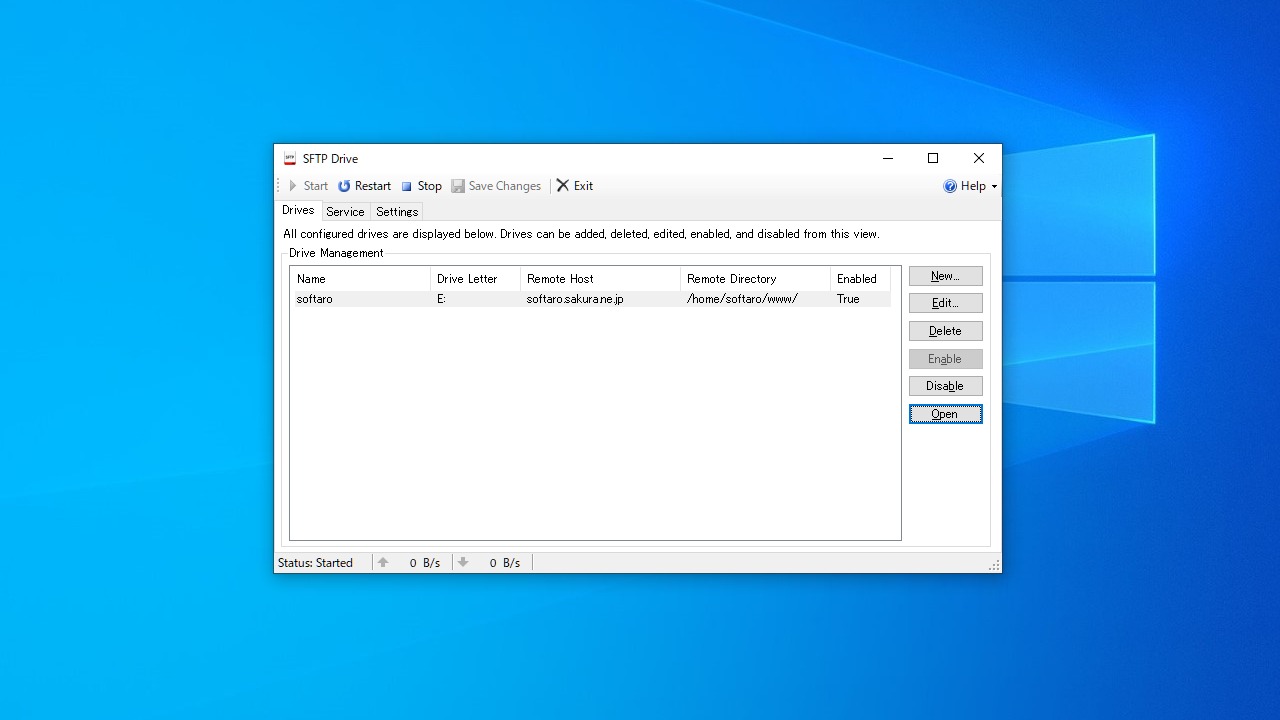Sort by the Name column header
The image size is (1280, 720).
click(360, 279)
